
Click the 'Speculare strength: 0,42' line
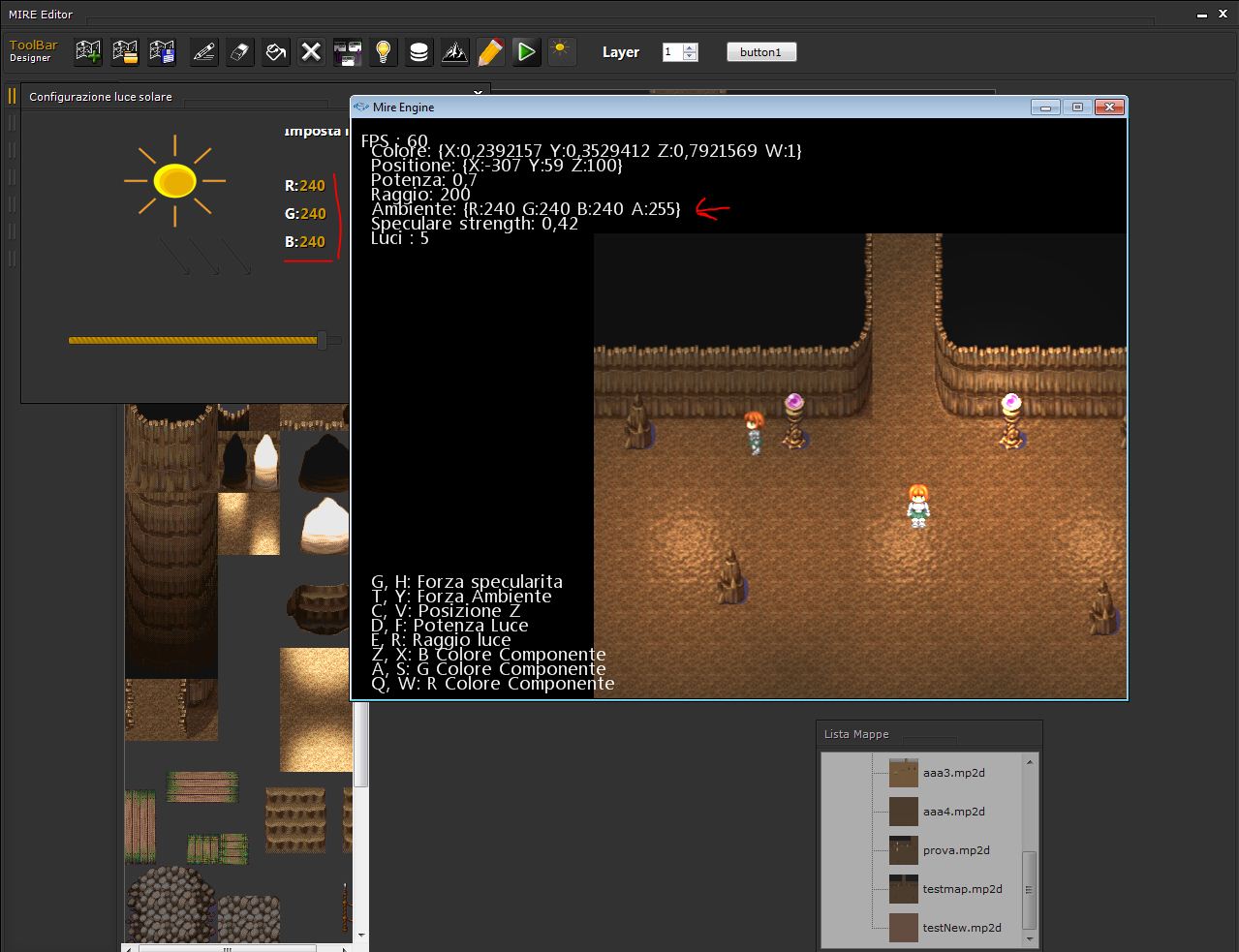[475, 224]
